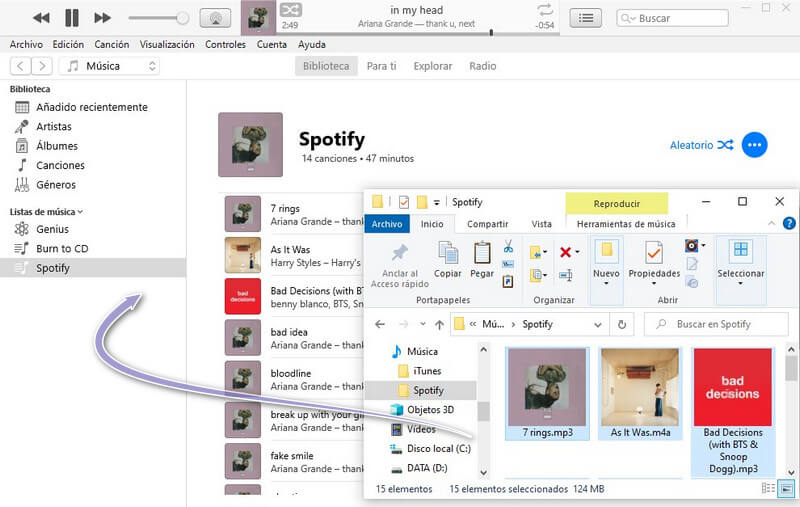
Task: Select the bad idea song row
Action: 292,338
